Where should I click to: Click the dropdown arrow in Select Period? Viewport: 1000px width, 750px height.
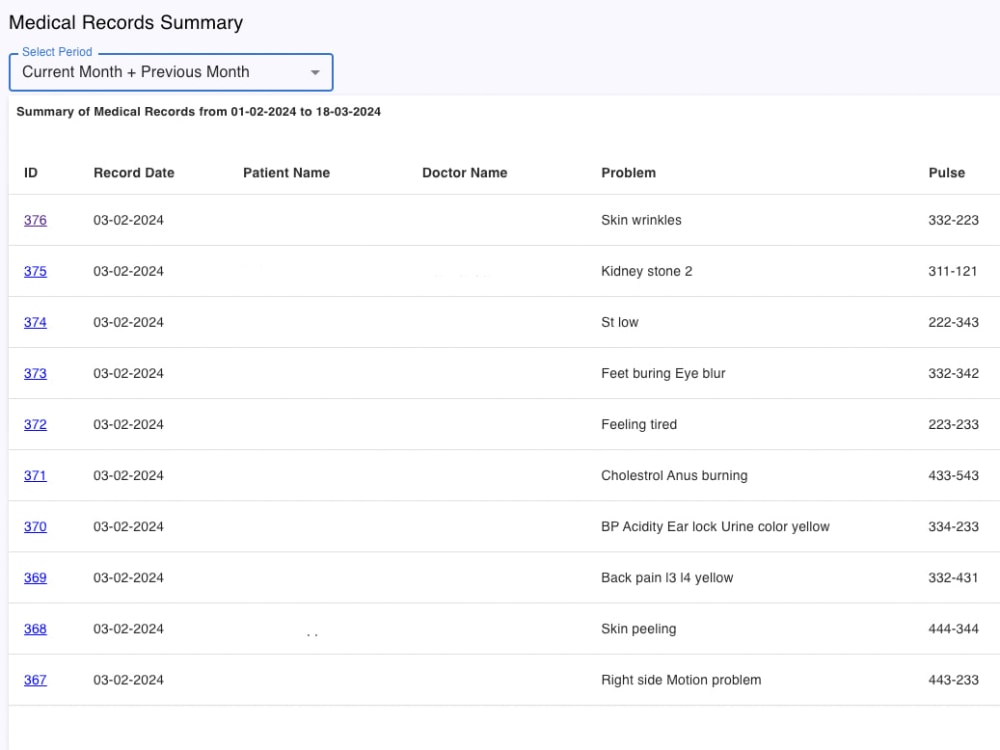tap(315, 73)
